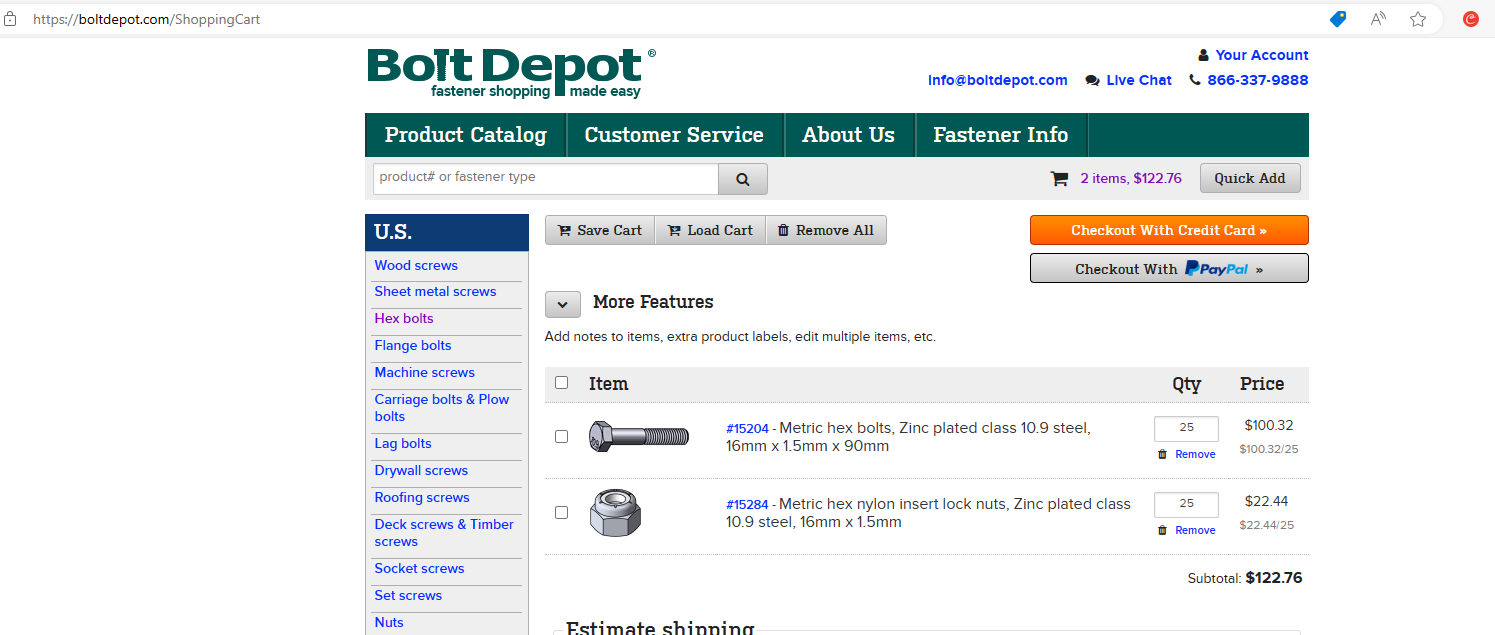Checkout With Credit Card
The width and height of the screenshot is (1495, 635).
pos(1169,230)
